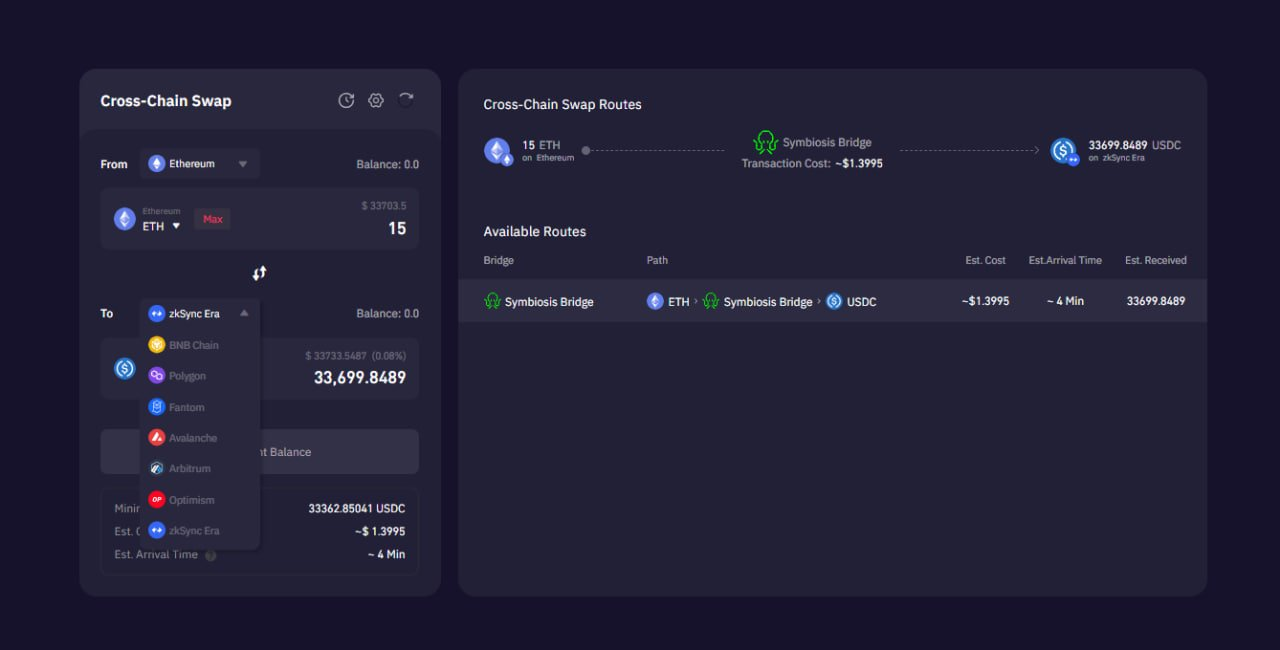Viewport: 1280px width, 650px height.
Task: Click the Bridge column header
Action: coord(499,260)
